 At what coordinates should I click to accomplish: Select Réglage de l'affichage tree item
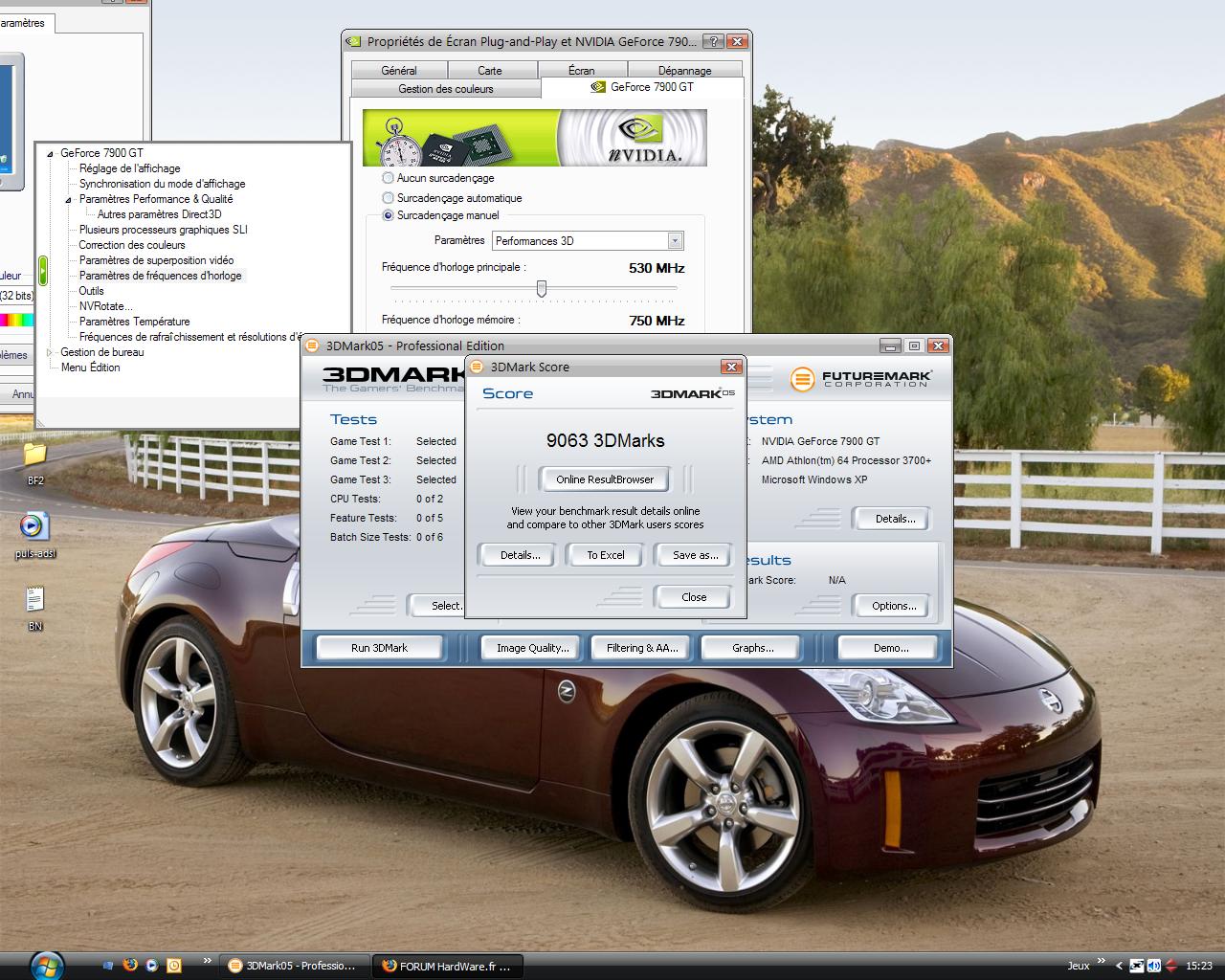coord(129,168)
